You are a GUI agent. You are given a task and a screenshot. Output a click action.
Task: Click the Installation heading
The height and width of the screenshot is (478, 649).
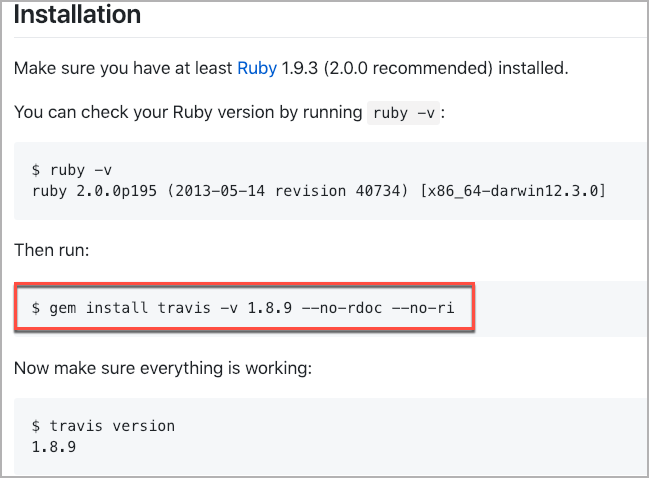77,14
